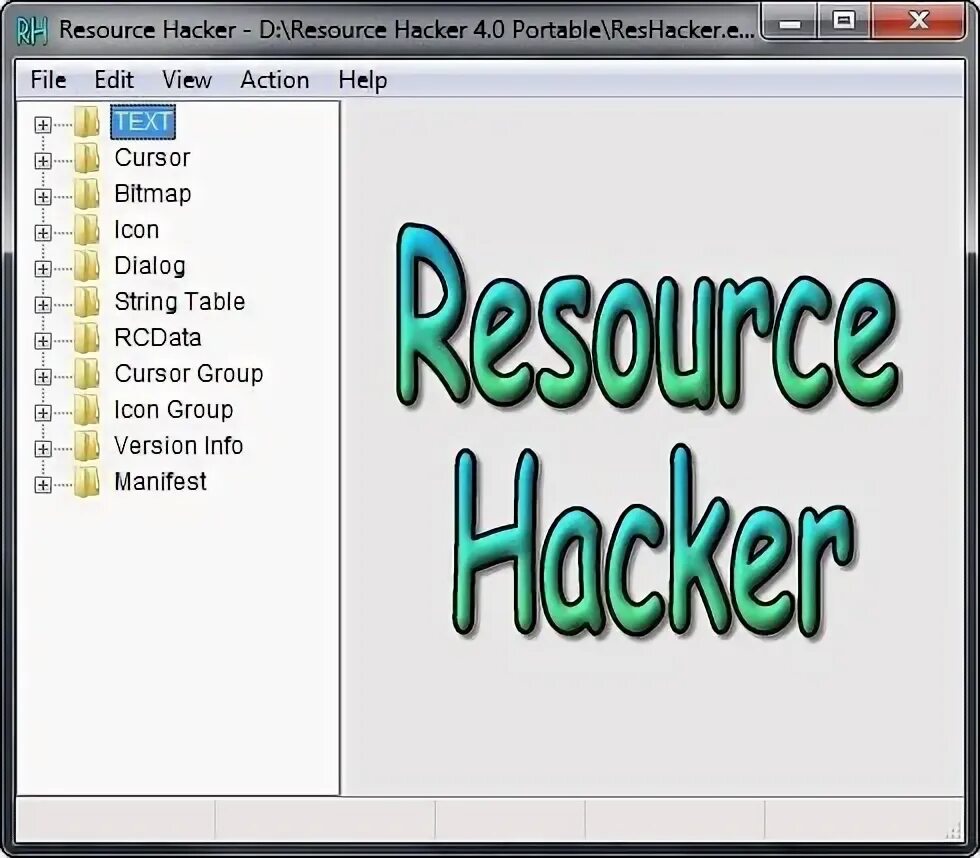Click the Version Info folder icon
Screen dimensions: 980x858
86,446
